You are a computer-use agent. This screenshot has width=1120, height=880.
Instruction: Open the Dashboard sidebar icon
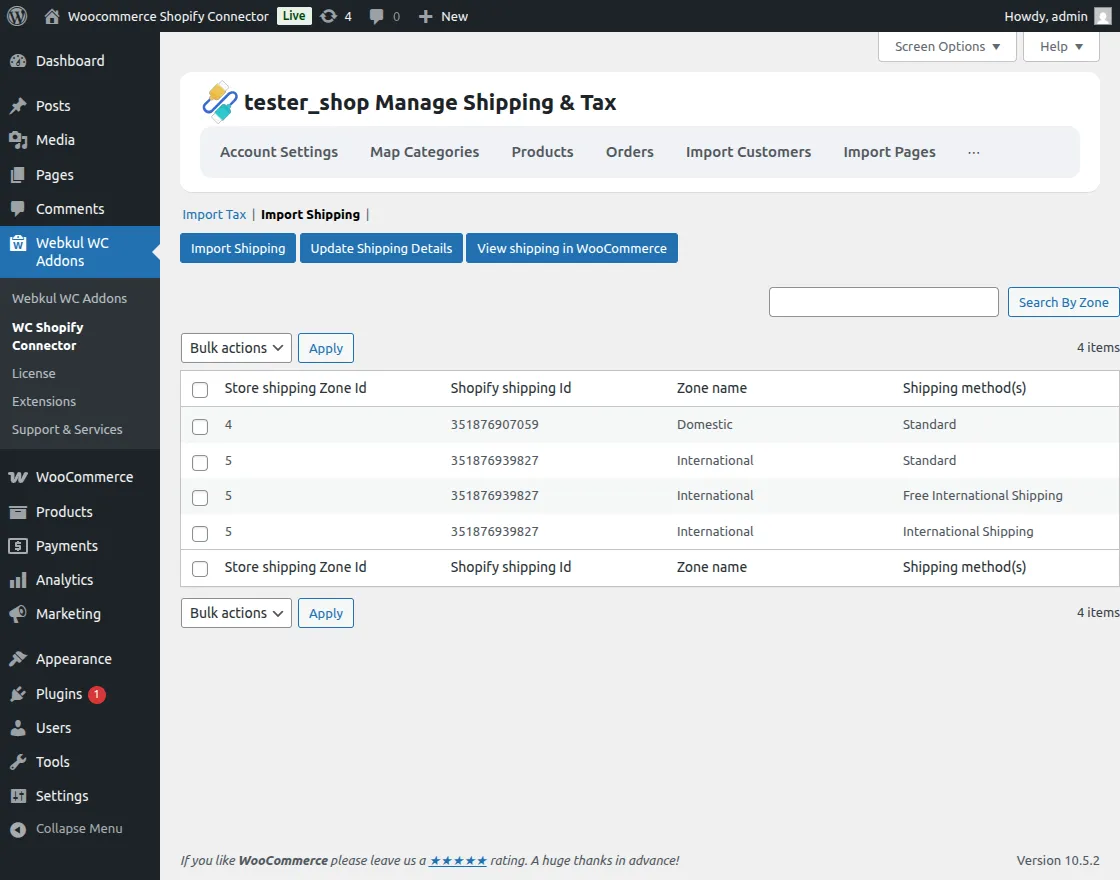[18, 61]
